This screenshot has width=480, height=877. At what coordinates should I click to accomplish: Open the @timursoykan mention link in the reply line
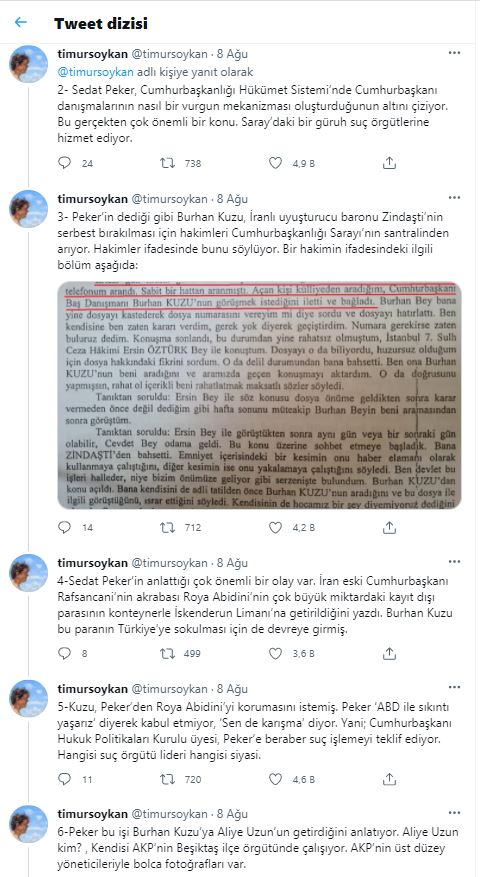(96, 72)
